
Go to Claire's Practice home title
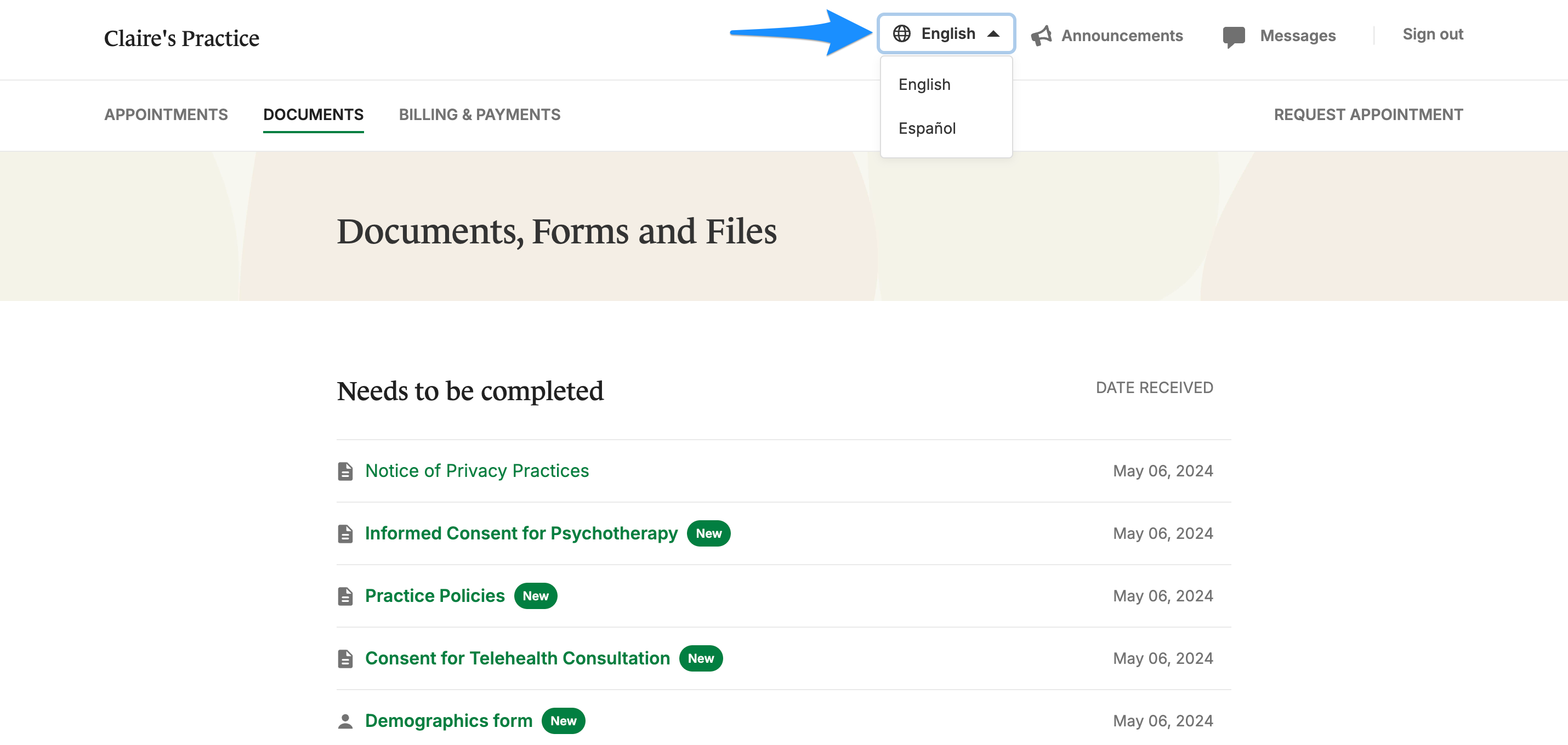click(181, 38)
